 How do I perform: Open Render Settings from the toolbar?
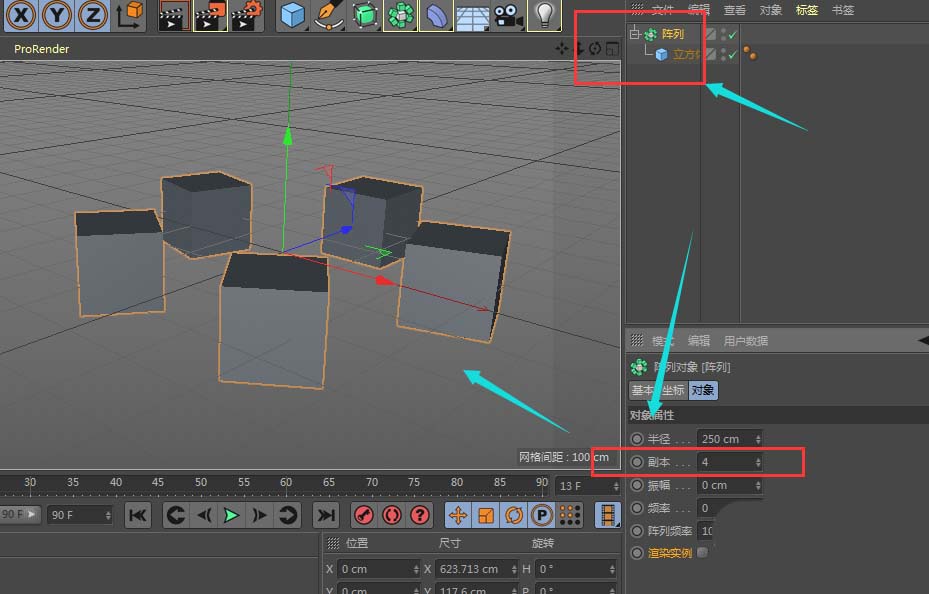click(243, 15)
